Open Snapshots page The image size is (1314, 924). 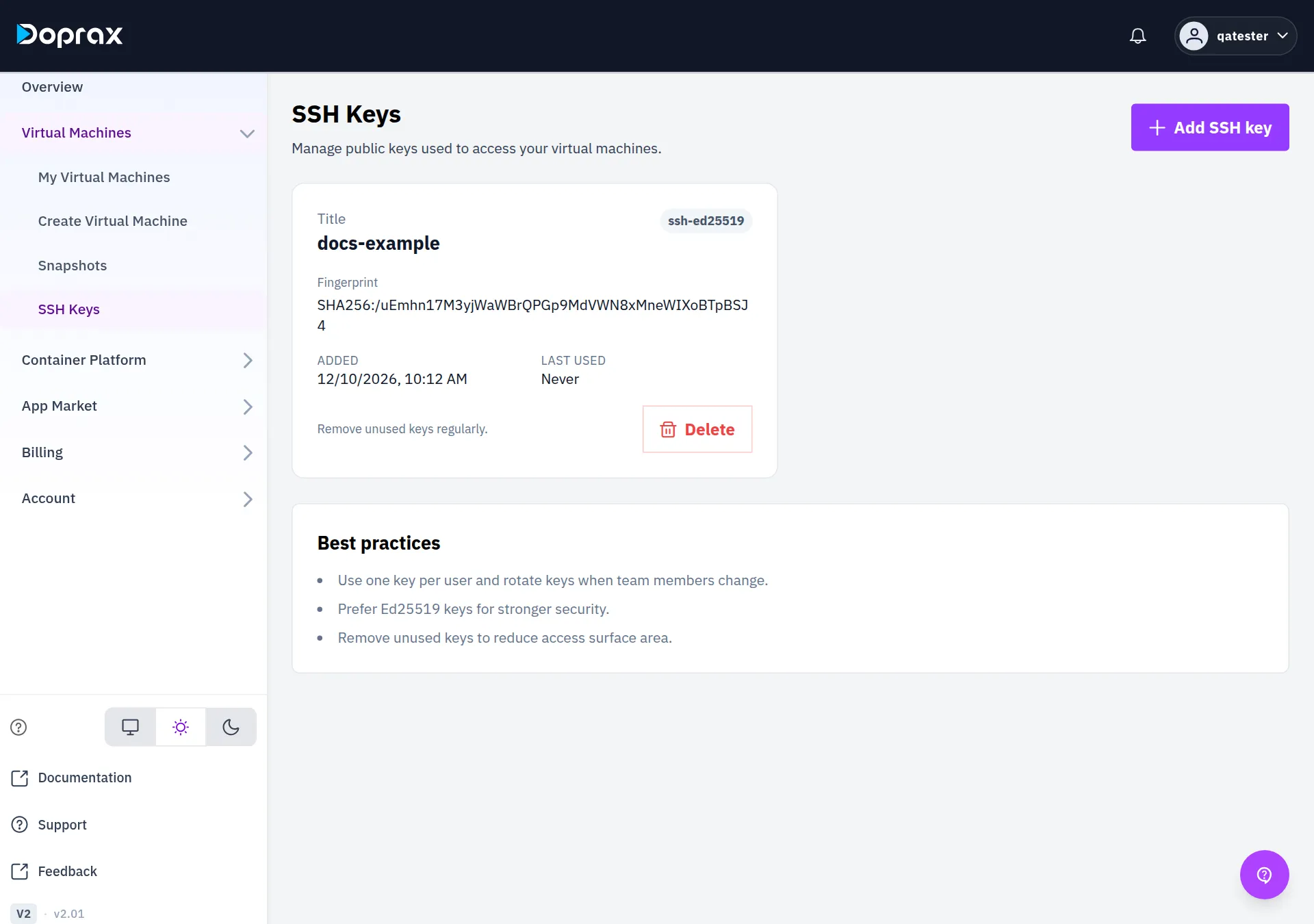point(72,266)
